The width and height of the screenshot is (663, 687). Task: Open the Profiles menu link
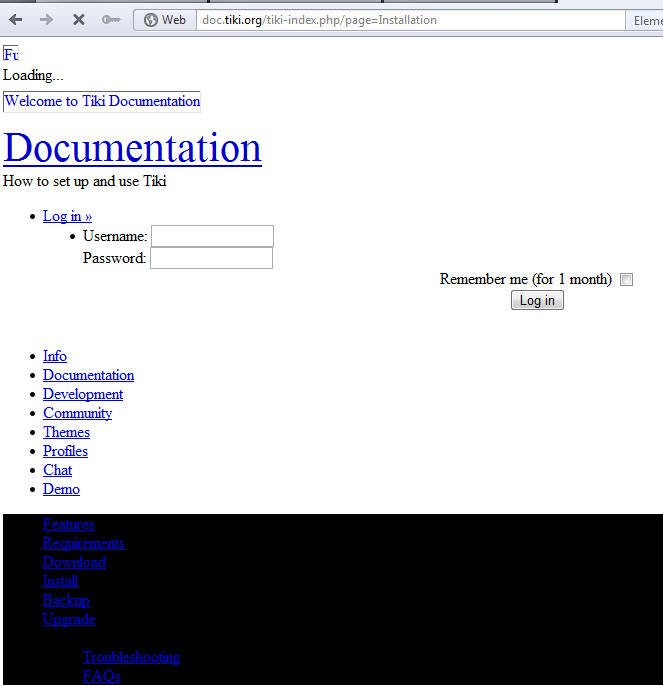pyautogui.click(x=65, y=451)
